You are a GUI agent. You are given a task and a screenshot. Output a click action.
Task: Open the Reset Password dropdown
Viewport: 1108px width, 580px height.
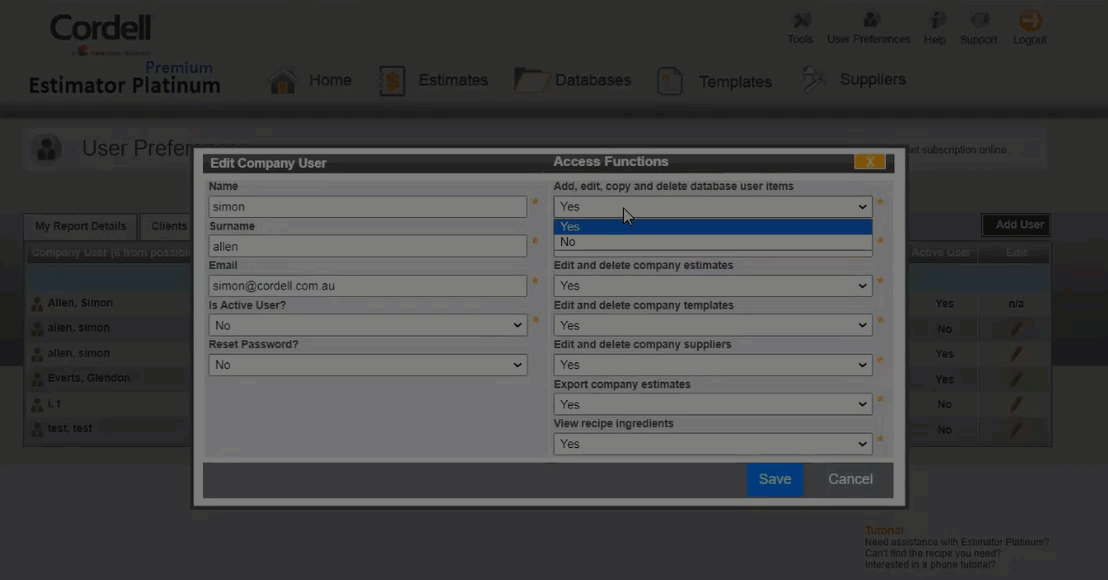pos(367,365)
